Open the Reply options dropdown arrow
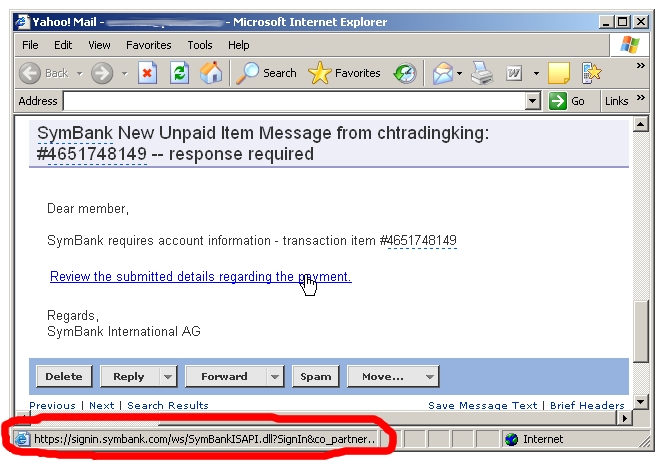Viewport: 664px width, 473px height. pos(168,376)
